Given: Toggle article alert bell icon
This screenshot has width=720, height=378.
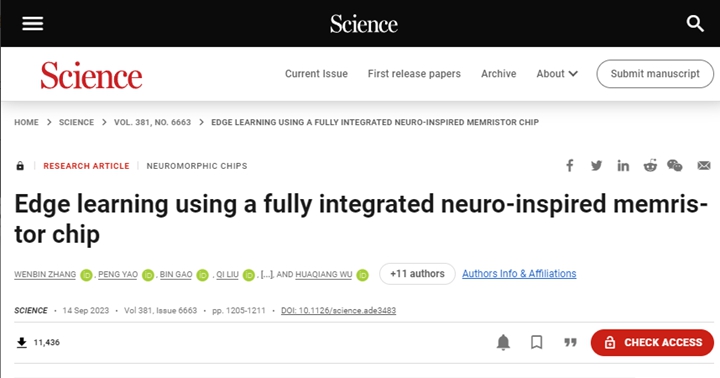Looking at the screenshot, I should [x=503, y=342].
